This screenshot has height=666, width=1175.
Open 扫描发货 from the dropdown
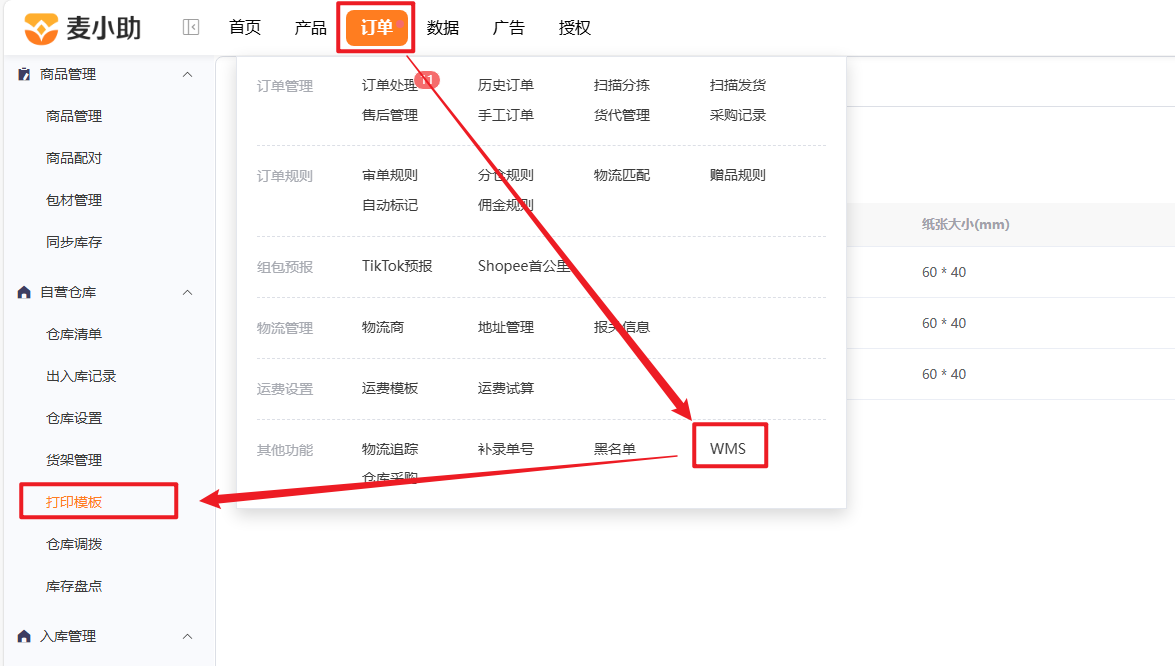[x=738, y=85]
